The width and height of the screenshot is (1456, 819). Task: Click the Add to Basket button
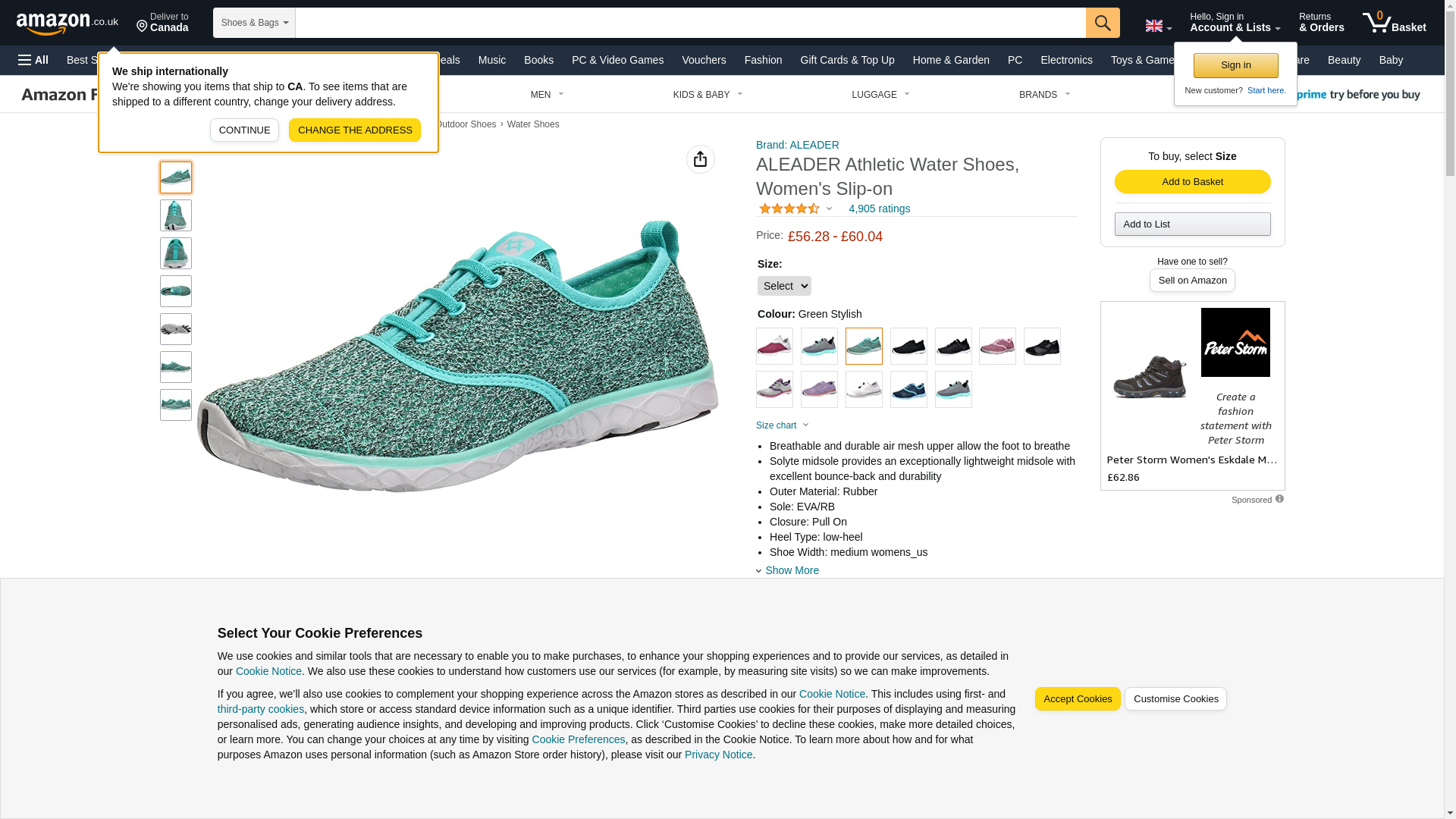click(1192, 182)
